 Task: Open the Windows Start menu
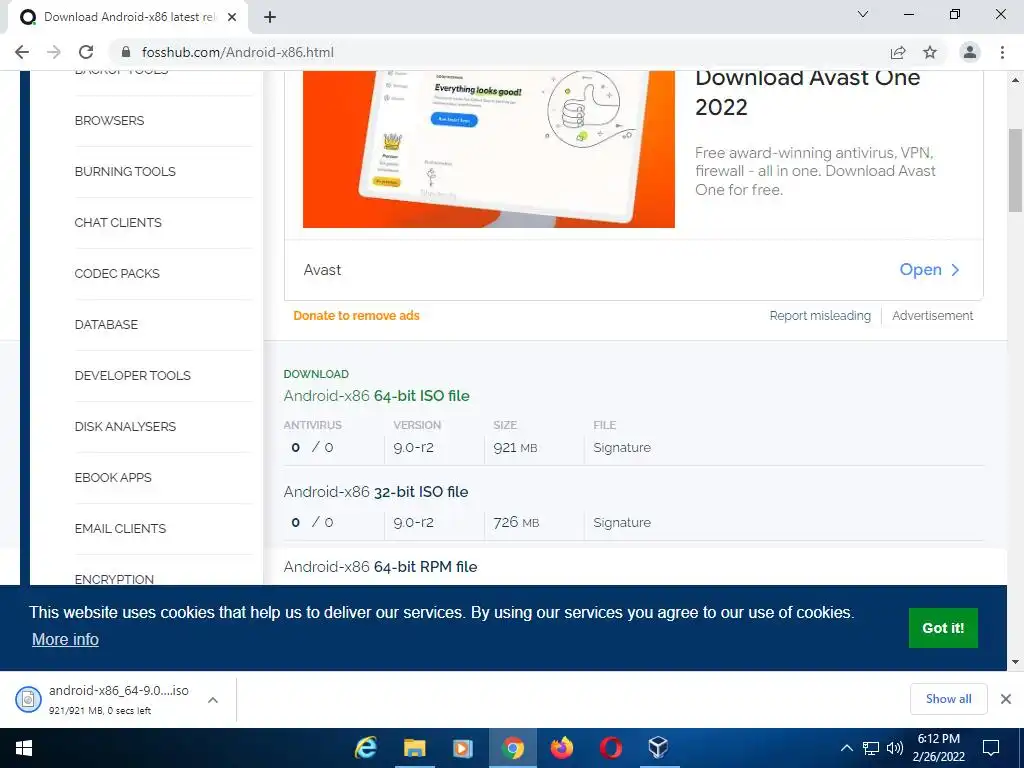(x=24, y=748)
